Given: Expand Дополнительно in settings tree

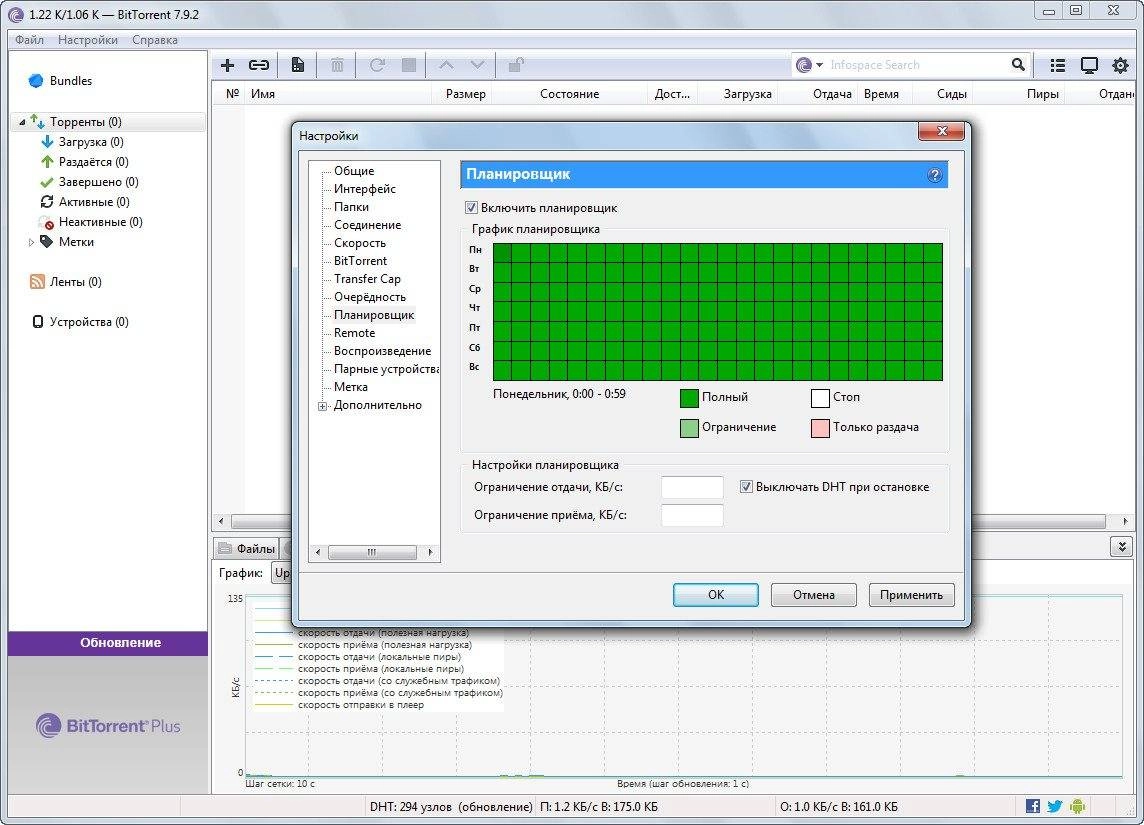Looking at the screenshot, I should [322, 406].
